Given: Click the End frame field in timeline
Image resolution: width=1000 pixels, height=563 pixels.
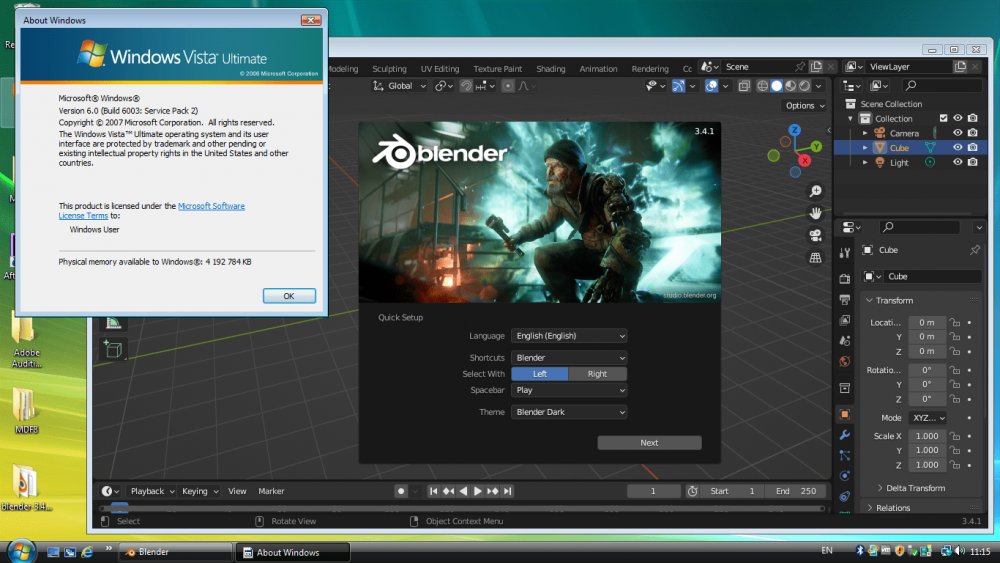Looking at the screenshot, I should (796, 491).
